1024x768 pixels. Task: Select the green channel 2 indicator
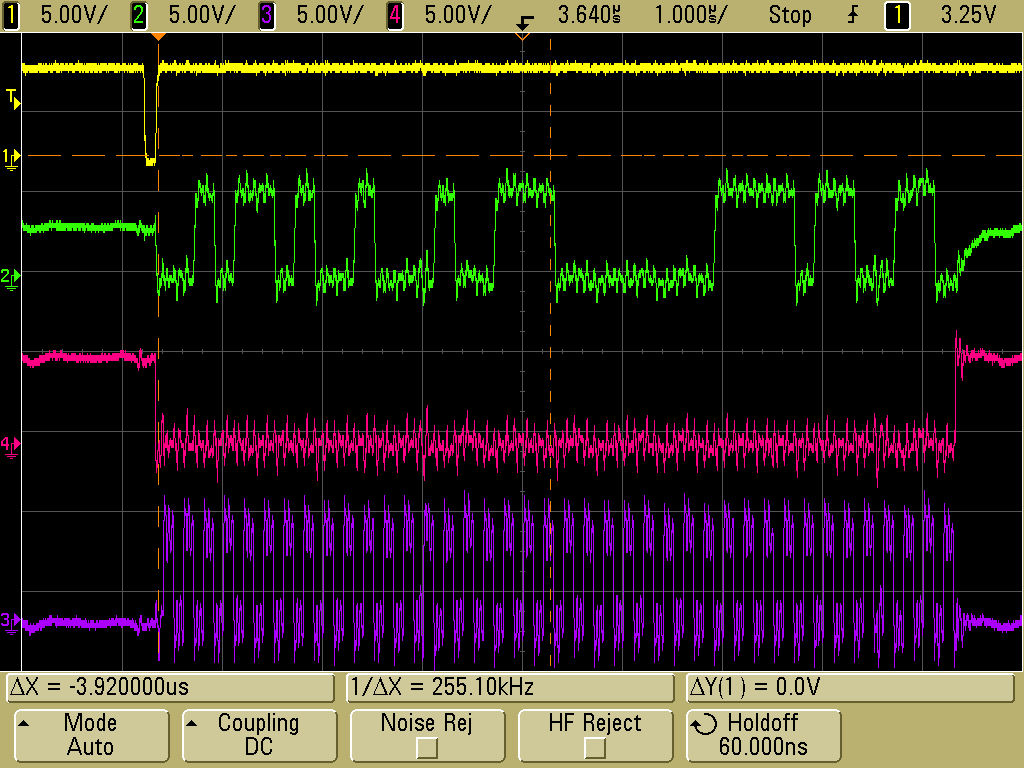[x=138, y=16]
